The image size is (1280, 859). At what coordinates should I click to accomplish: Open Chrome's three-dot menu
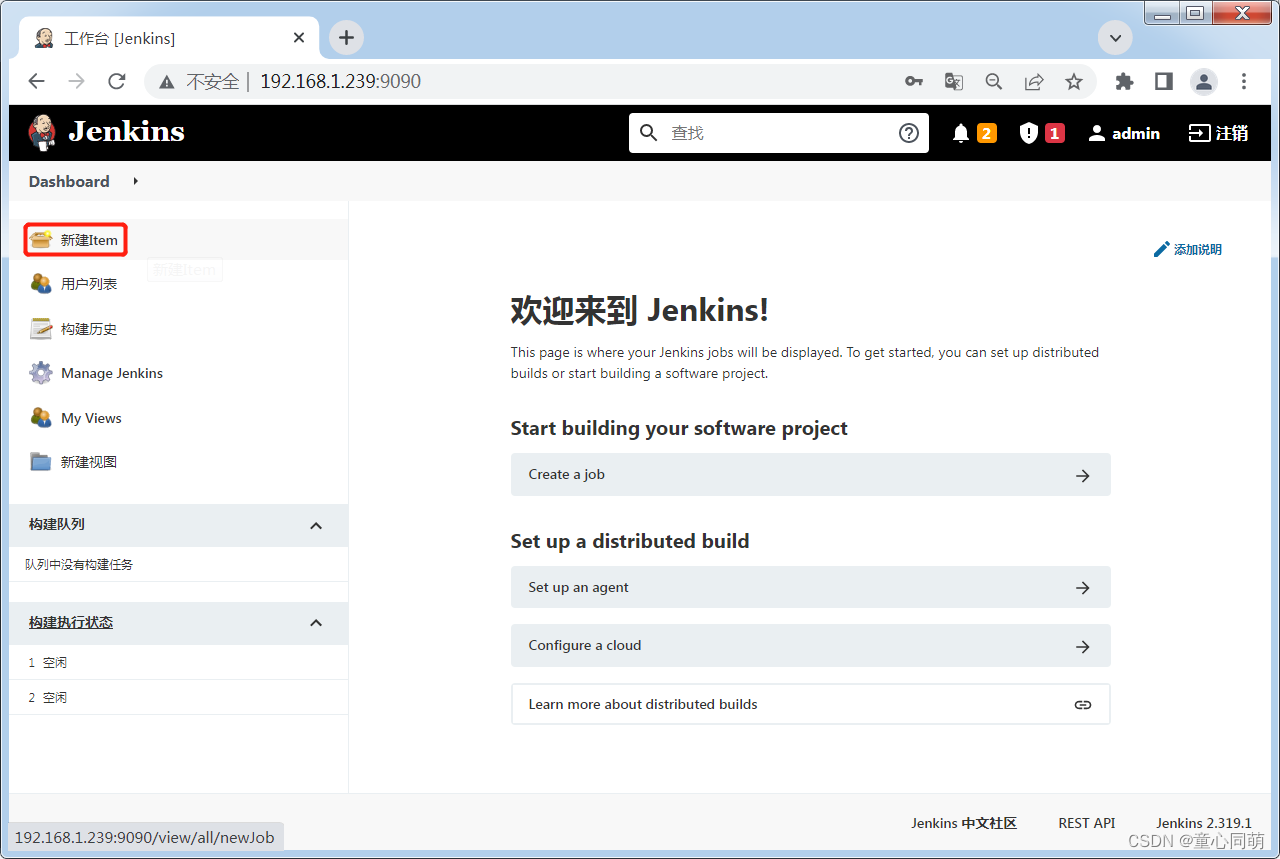[x=1243, y=81]
